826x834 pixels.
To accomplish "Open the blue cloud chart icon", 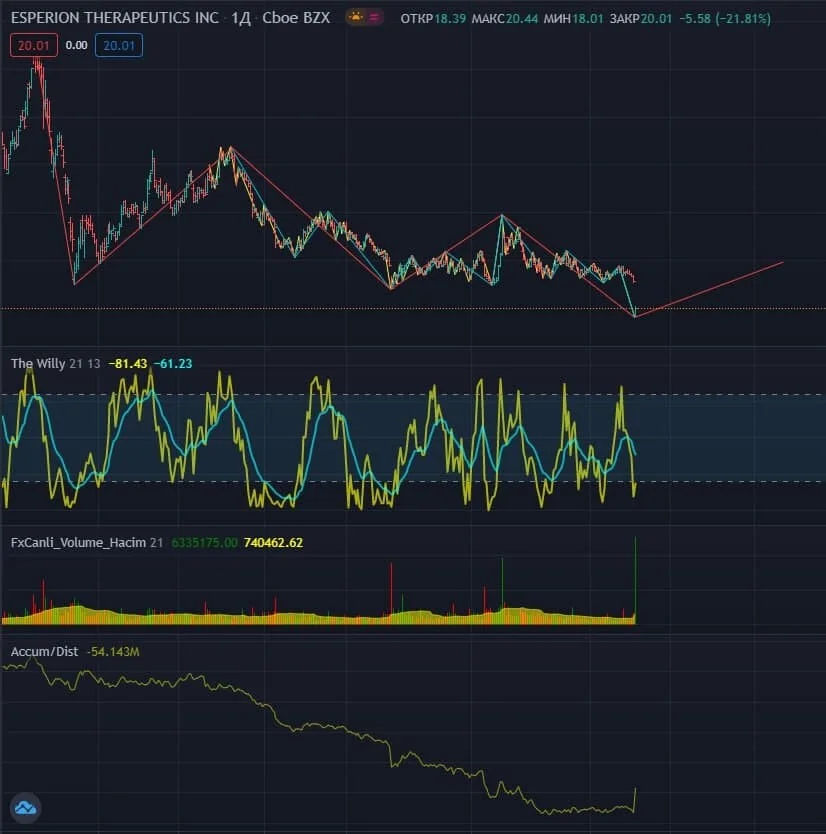I will (x=25, y=808).
